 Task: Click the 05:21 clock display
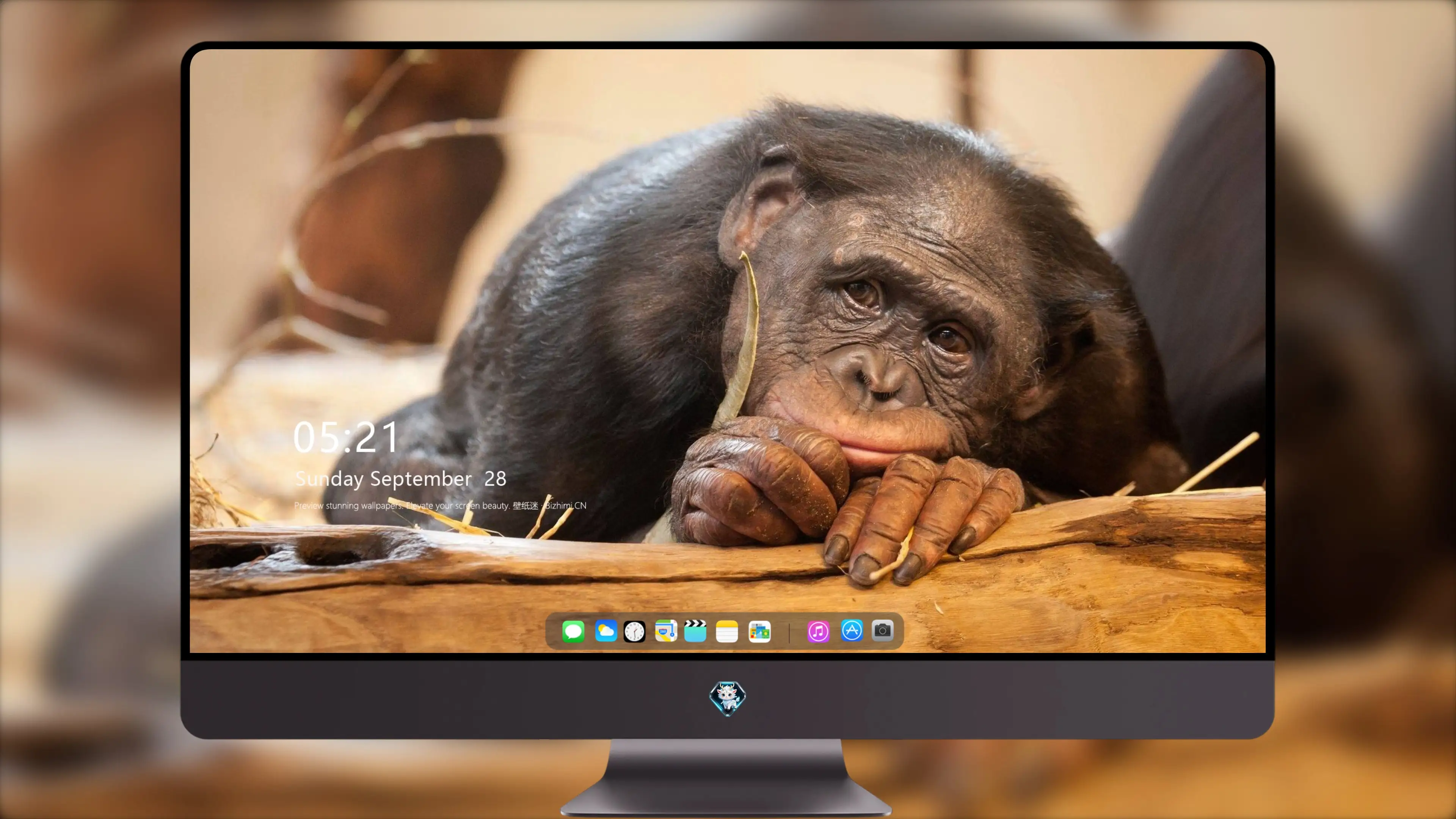click(x=346, y=438)
